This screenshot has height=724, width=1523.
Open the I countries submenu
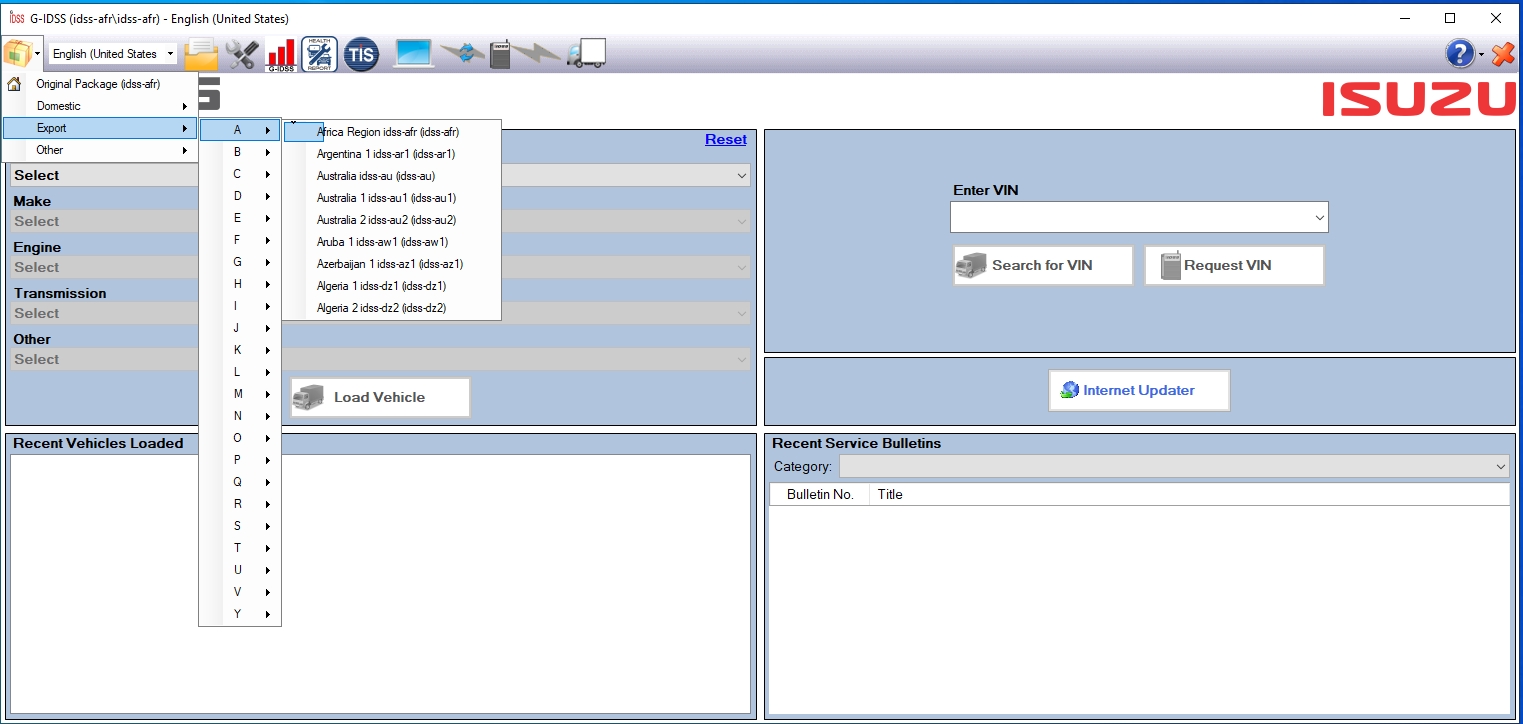coord(240,306)
